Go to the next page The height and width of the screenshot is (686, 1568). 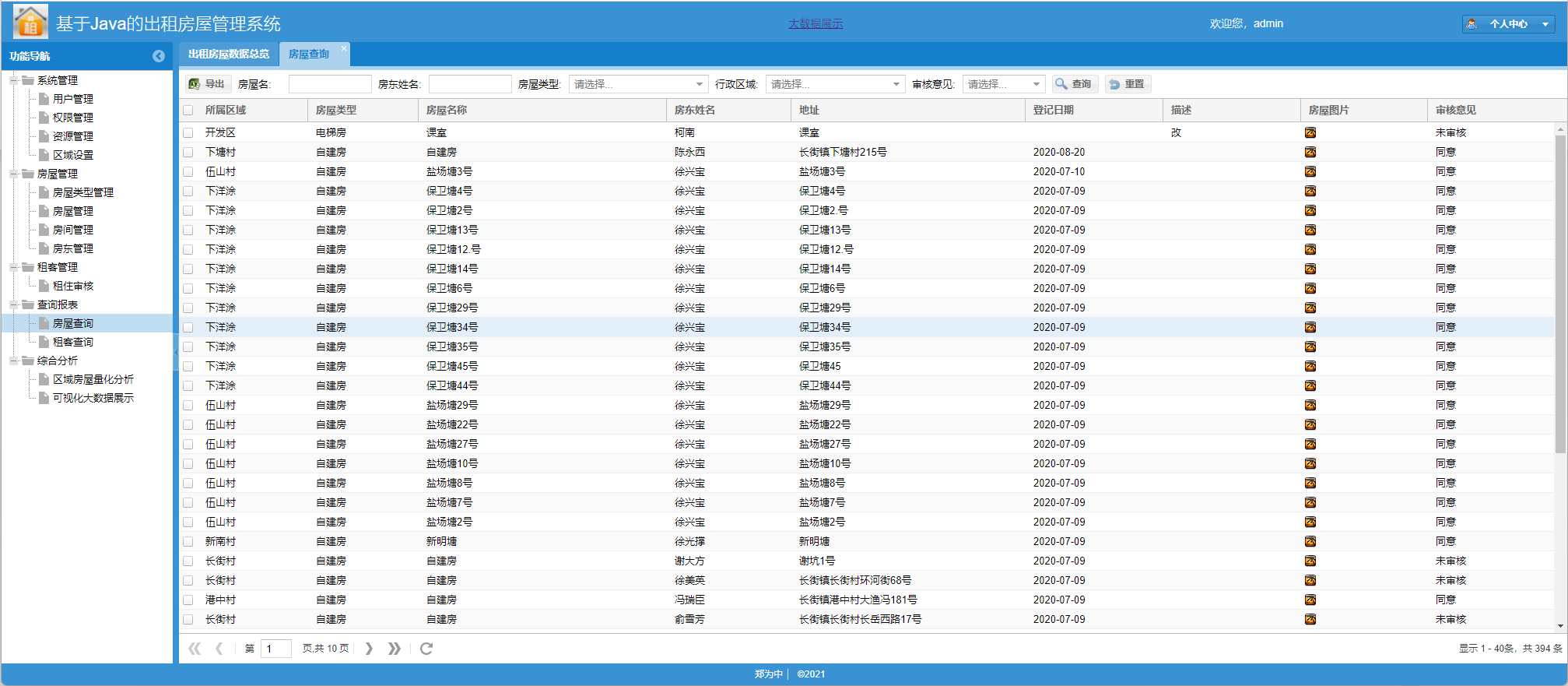[369, 649]
